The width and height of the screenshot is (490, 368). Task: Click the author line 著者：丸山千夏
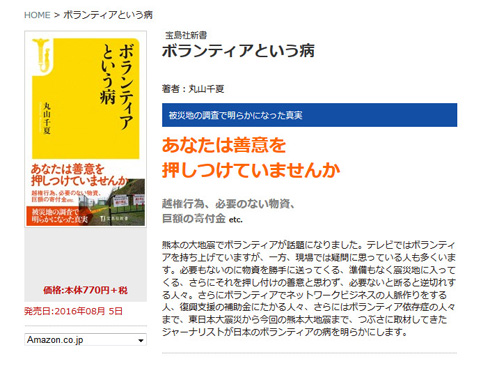tap(193, 89)
